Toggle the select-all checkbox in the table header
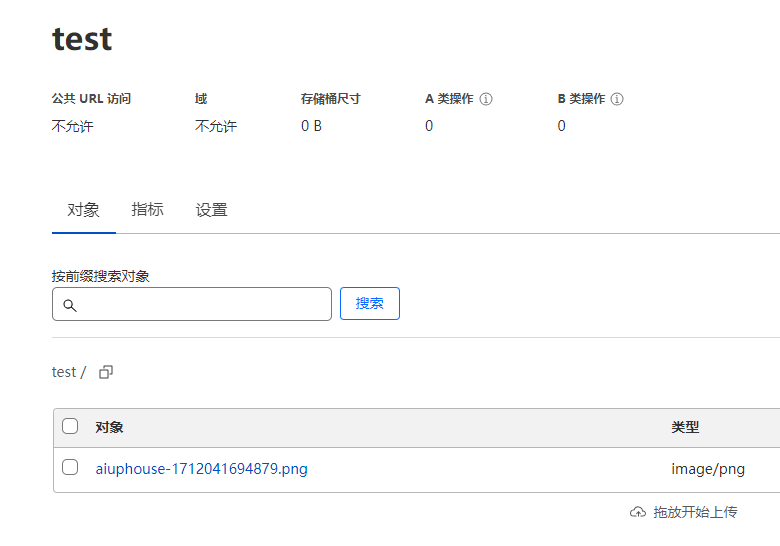 coord(70,426)
